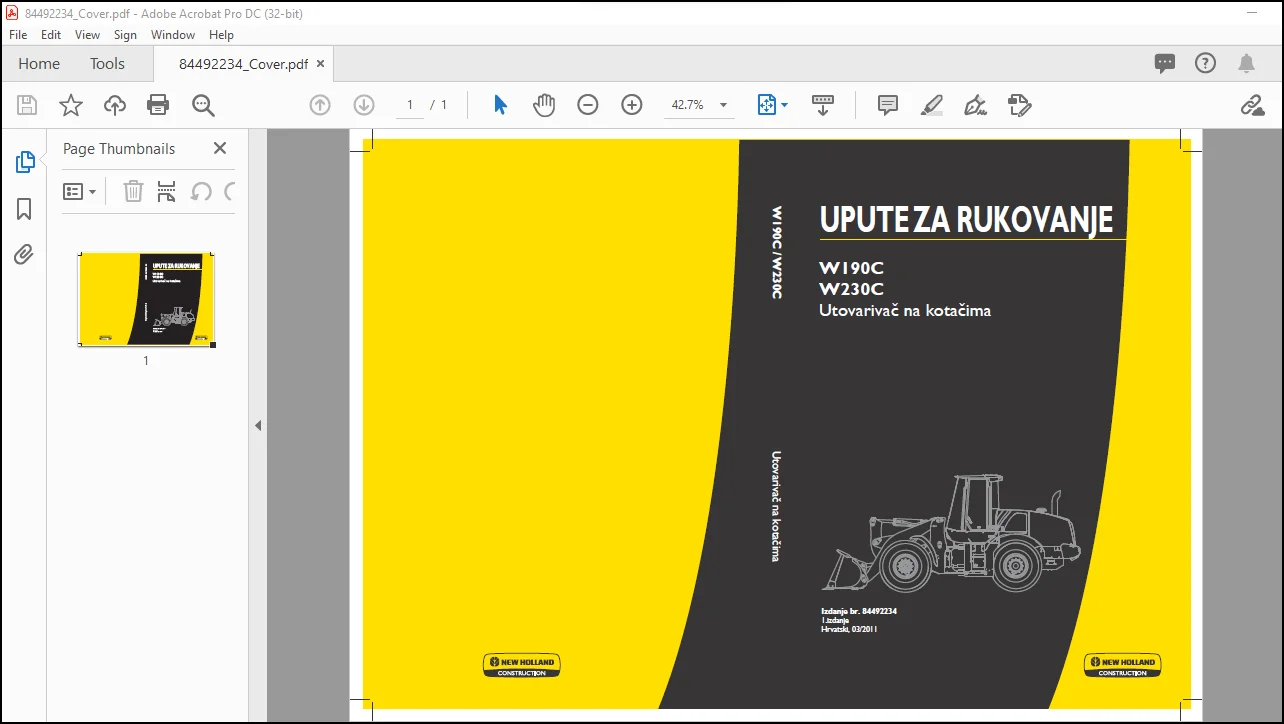Close the 84492234_Cover.pdf tab

click(320, 63)
